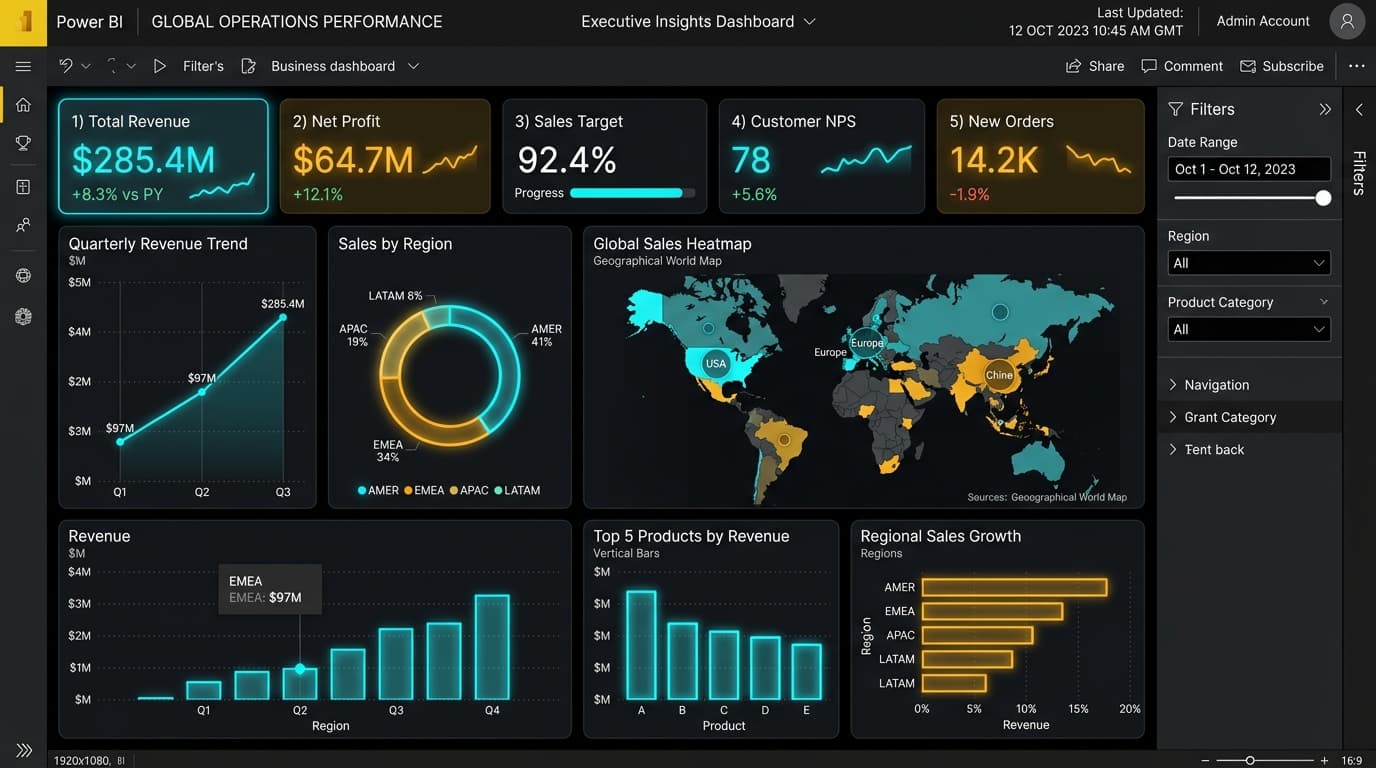Collapse the Product Category filter chevron

click(x=1324, y=302)
